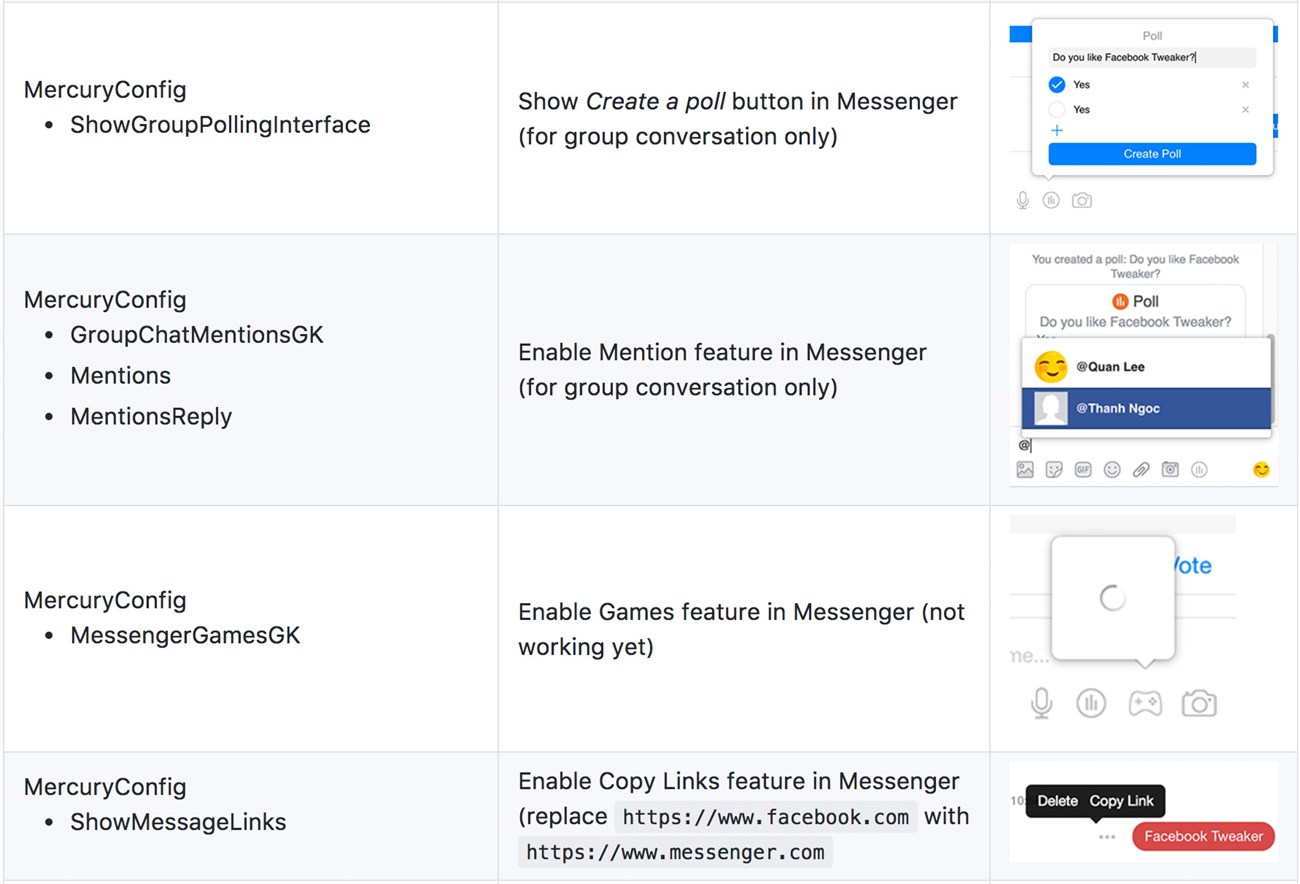Select the game controller icon

coord(1145,702)
